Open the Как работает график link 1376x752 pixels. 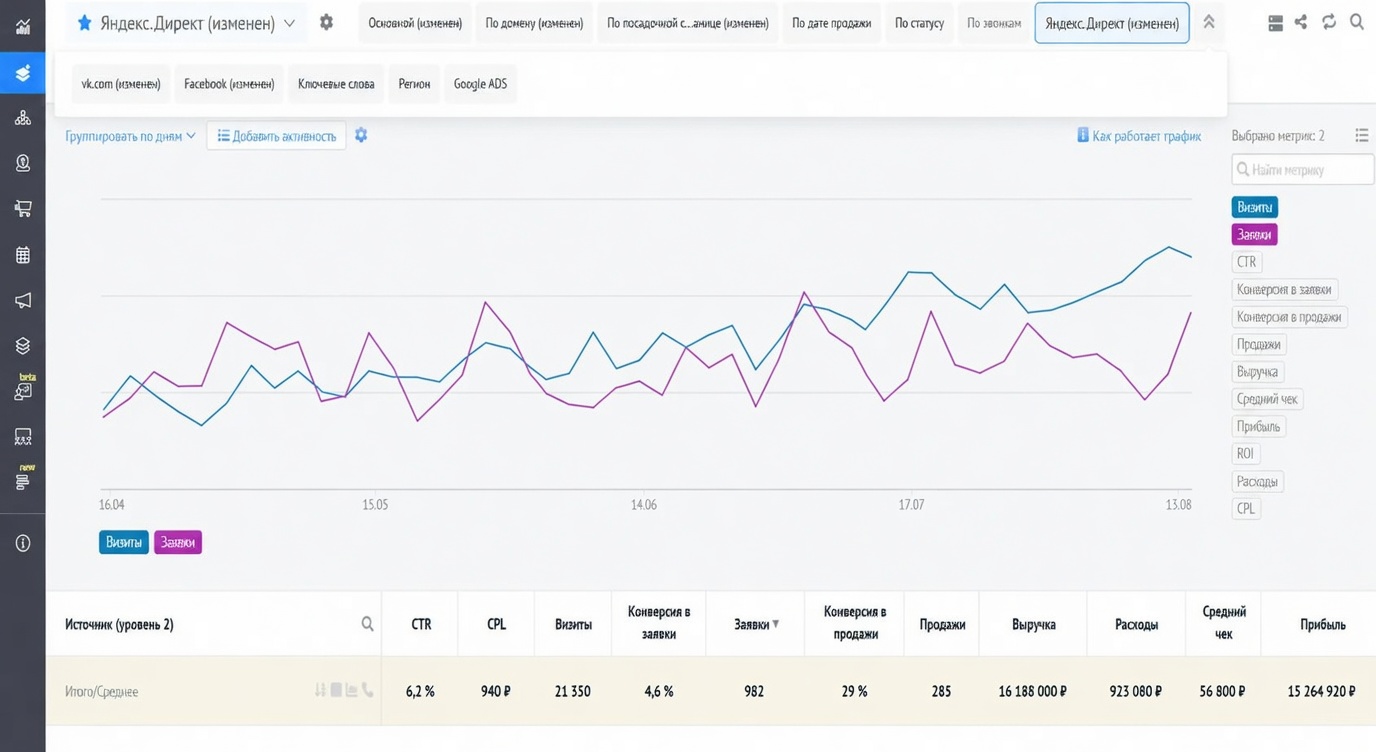click(x=1139, y=136)
